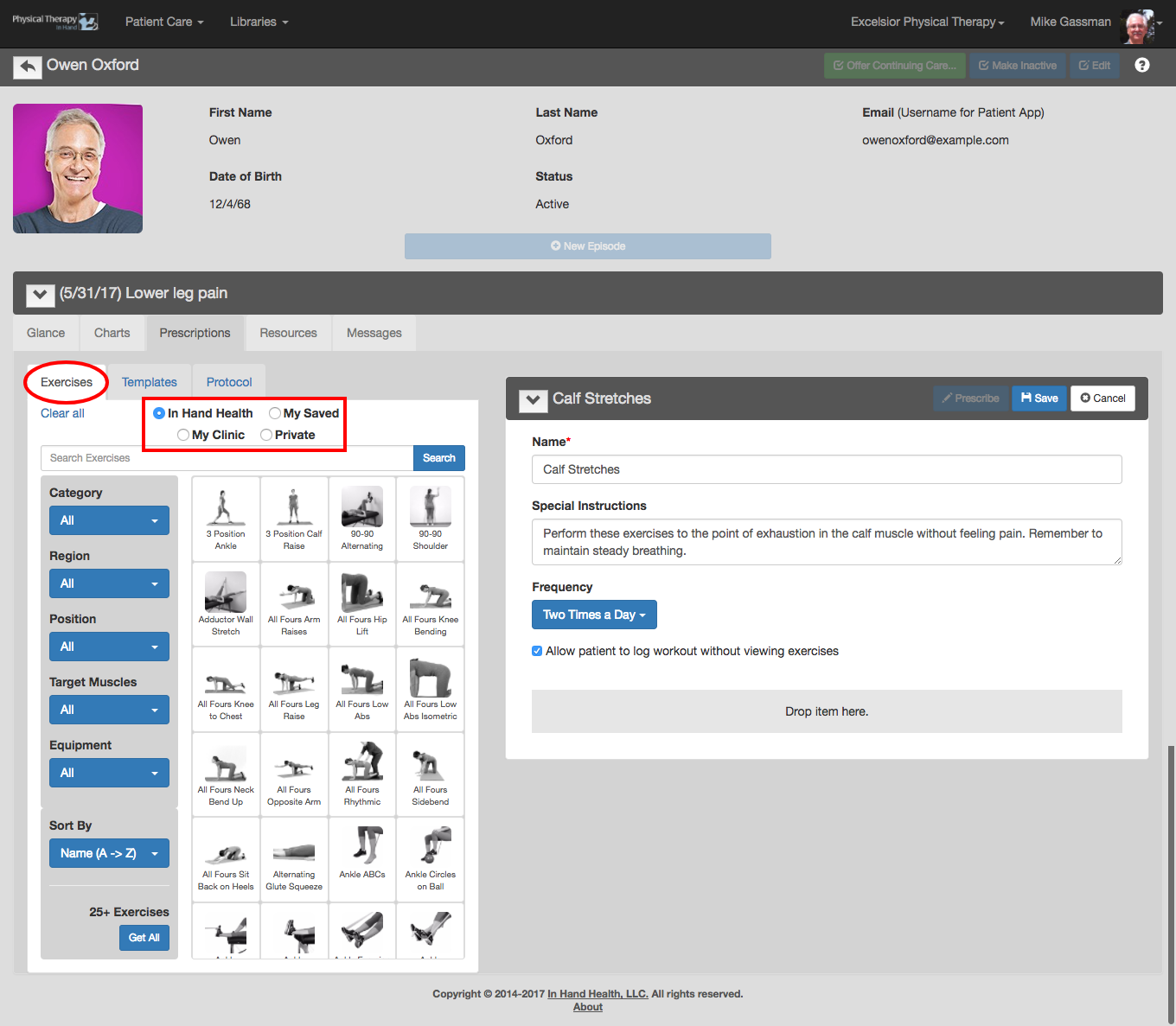The height and width of the screenshot is (1026, 1176).
Task: Open the About link in footer
Action: point(588,1007)
